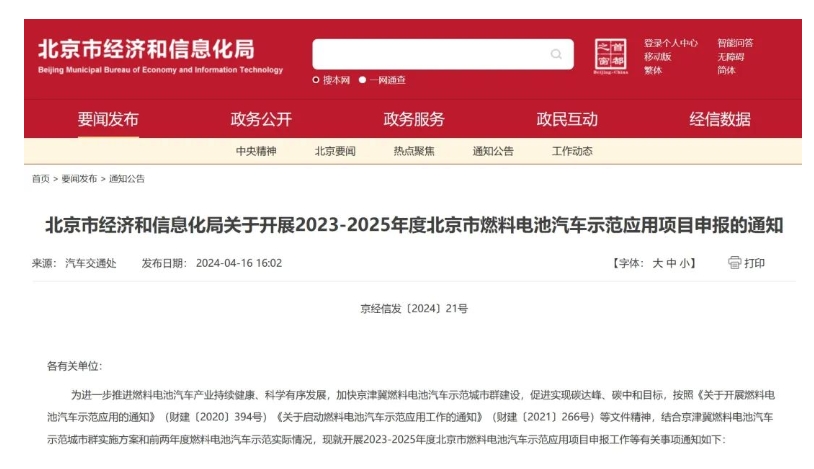Click inside the site search input field
Screen dimensions: 814x469
click(430, 54)
